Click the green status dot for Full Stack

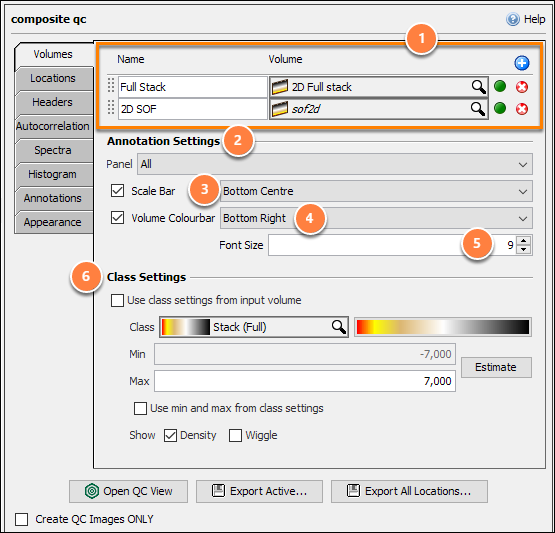point(500,86)
